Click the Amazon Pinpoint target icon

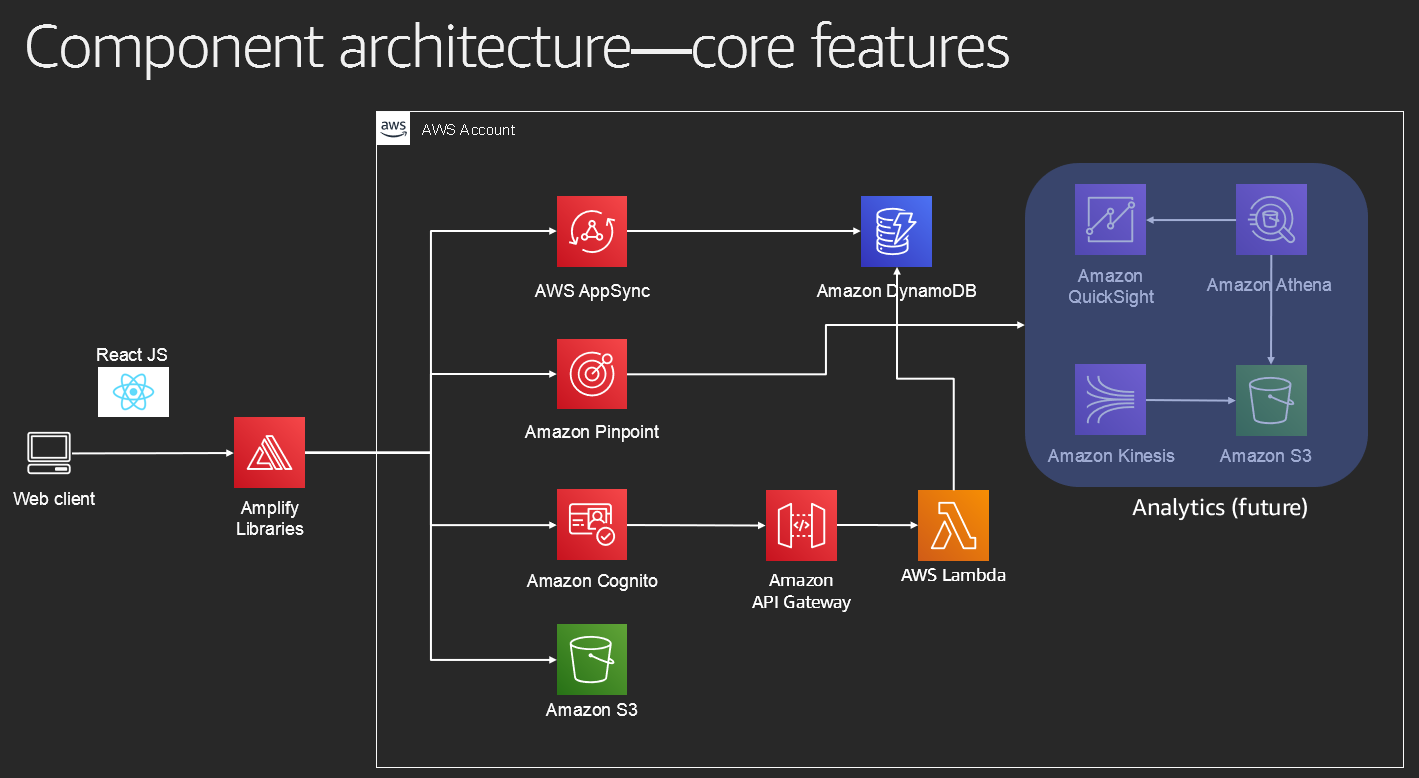click(592, 374)
